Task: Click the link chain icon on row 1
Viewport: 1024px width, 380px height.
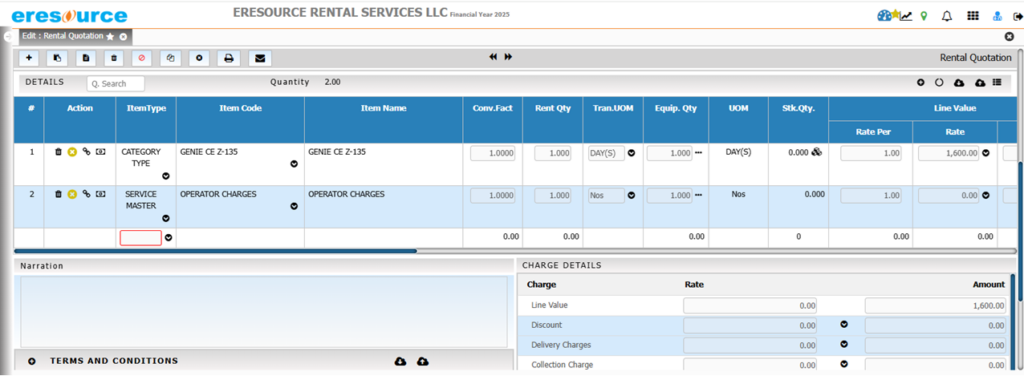Action: (86, 151)
